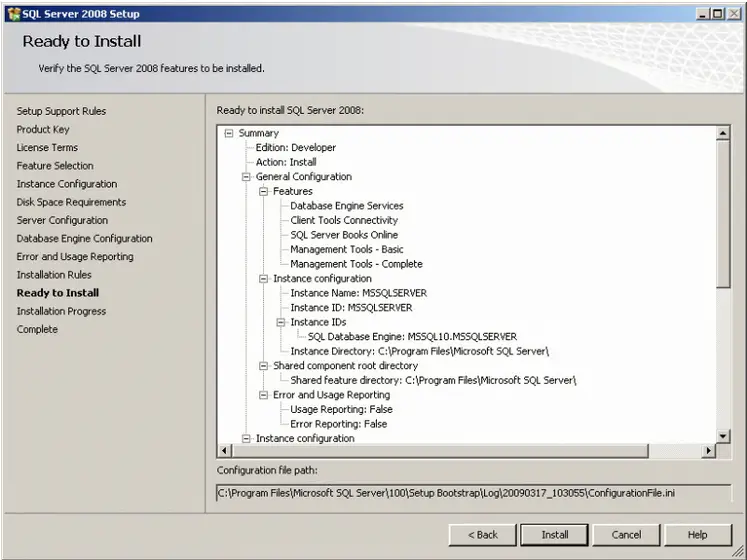Collapse the bottom Instance configuration node
This screenshot has height=560, width=747.
[246, 438]
